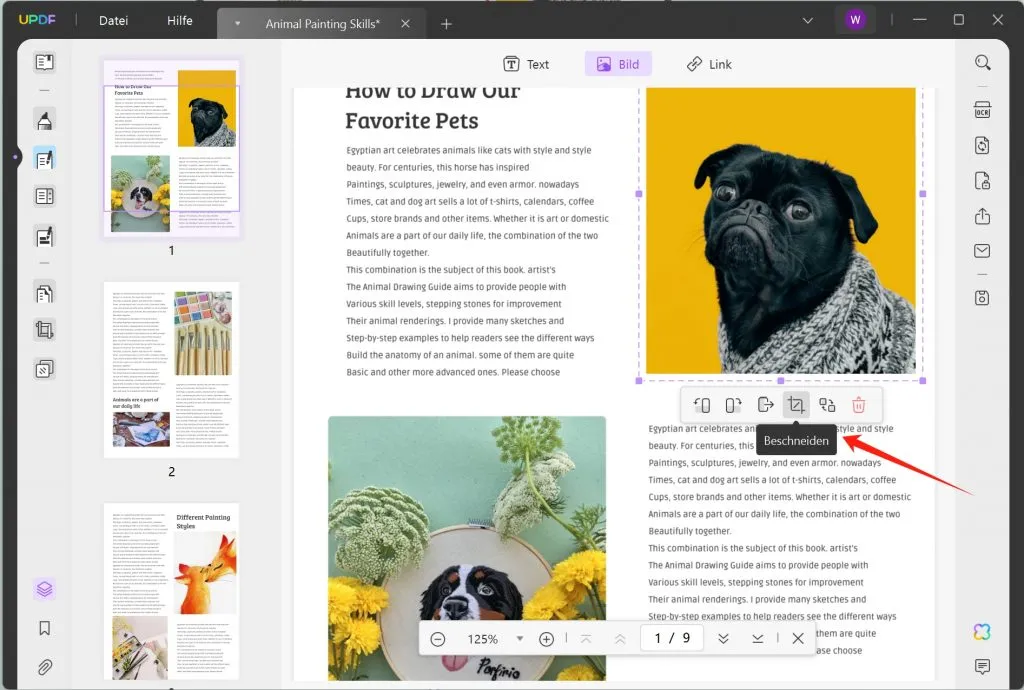The image size is (1024, 690).
Task: Go to the last page
Action: 758,639
